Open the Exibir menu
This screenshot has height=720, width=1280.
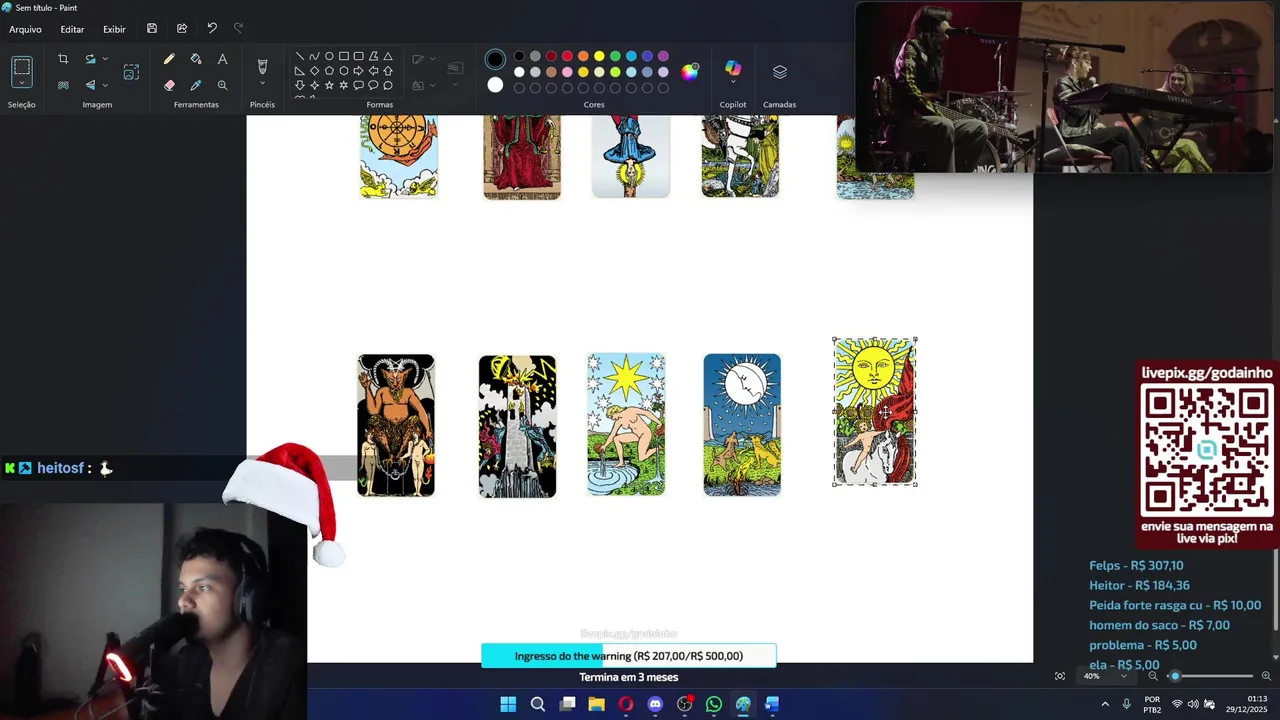tap(114, 29)
